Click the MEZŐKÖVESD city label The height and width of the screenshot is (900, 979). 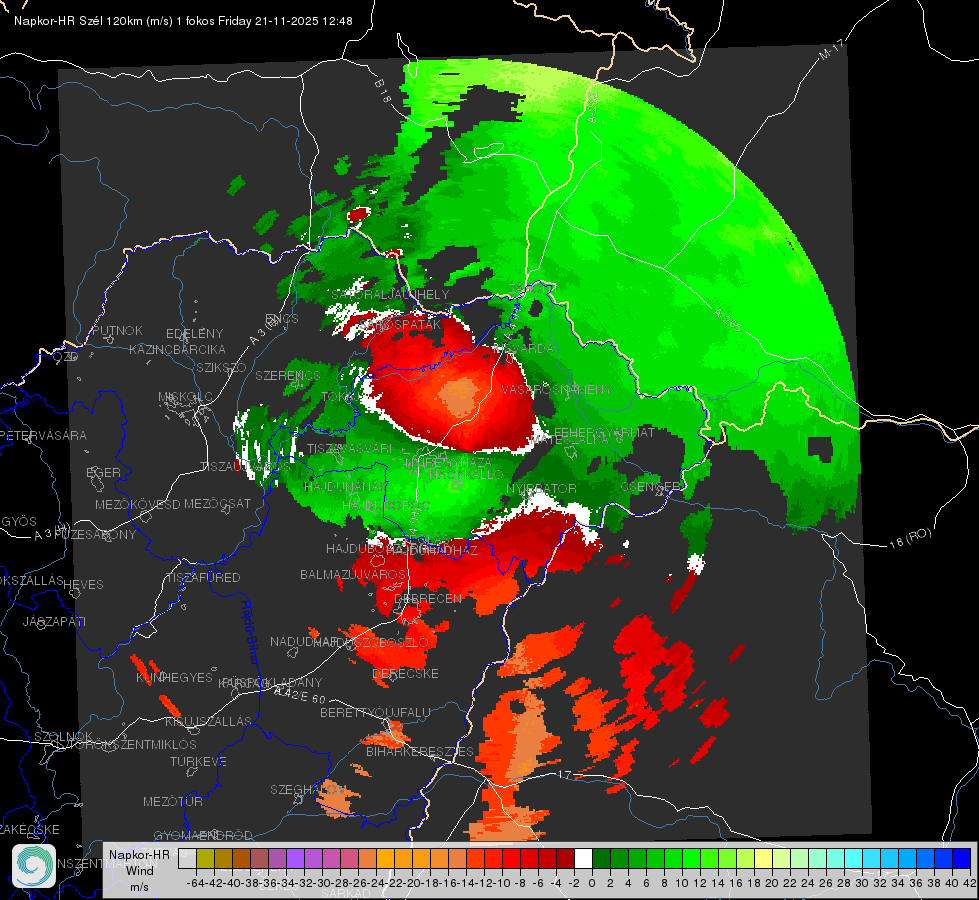point(137,504)
